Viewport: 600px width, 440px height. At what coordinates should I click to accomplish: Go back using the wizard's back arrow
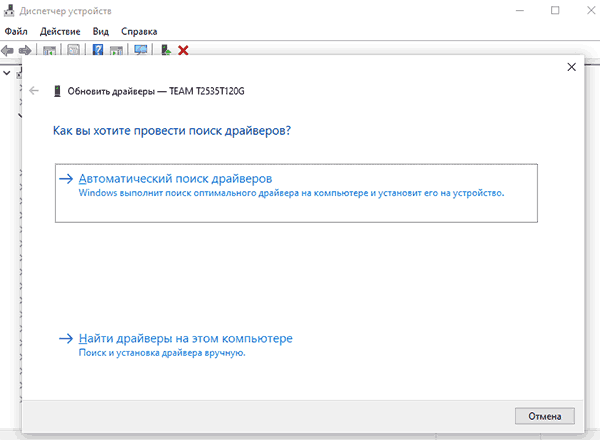click(34, 91)
